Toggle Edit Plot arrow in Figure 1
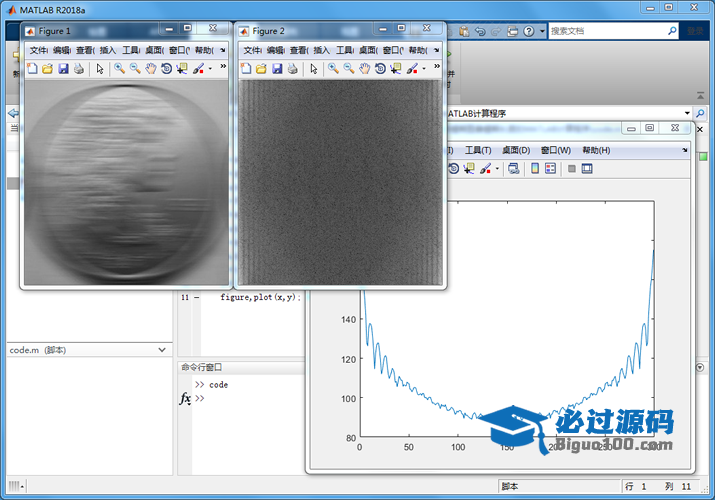Screen dimensions: 715x500 [99, 69]
